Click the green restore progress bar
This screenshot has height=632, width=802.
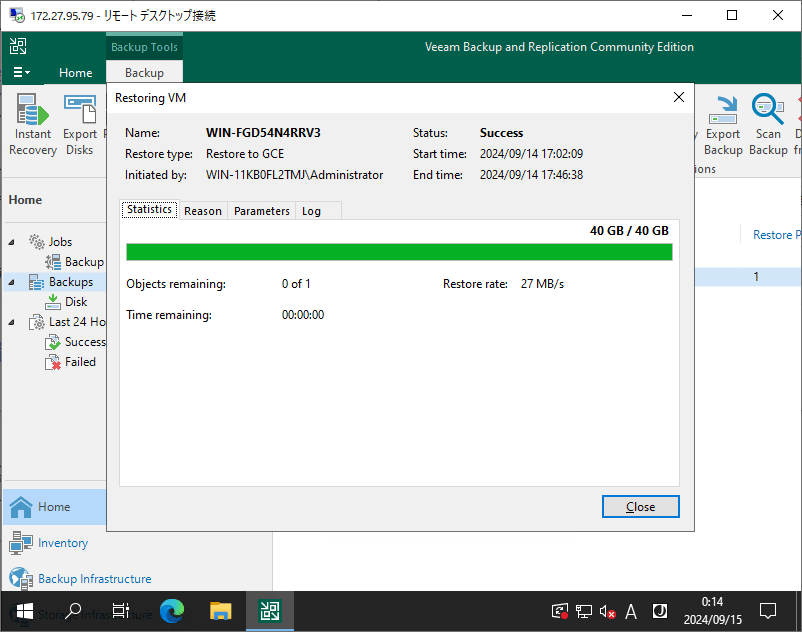399,252
